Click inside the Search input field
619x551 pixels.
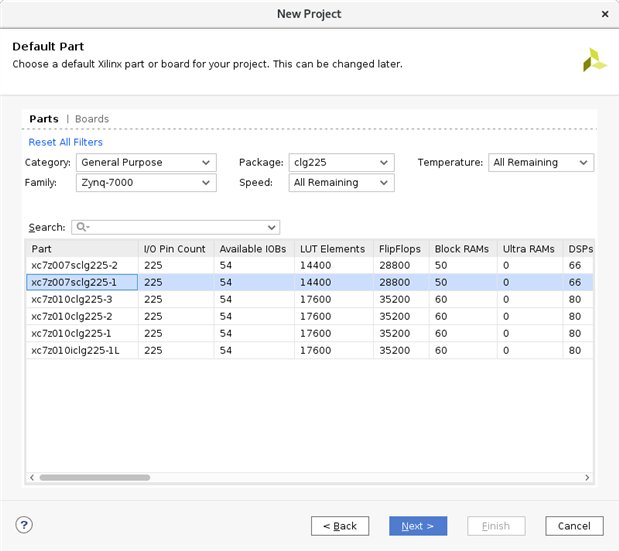coord(178,227)
